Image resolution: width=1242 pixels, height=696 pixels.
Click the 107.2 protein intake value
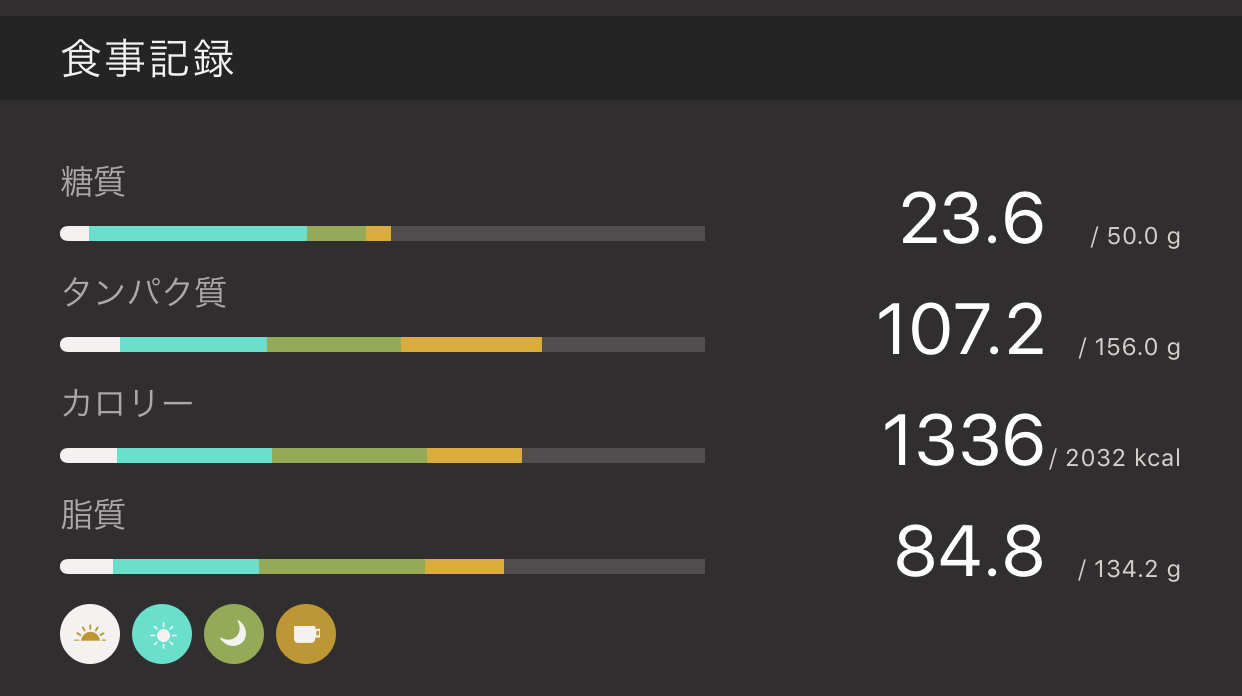point(960,330)
